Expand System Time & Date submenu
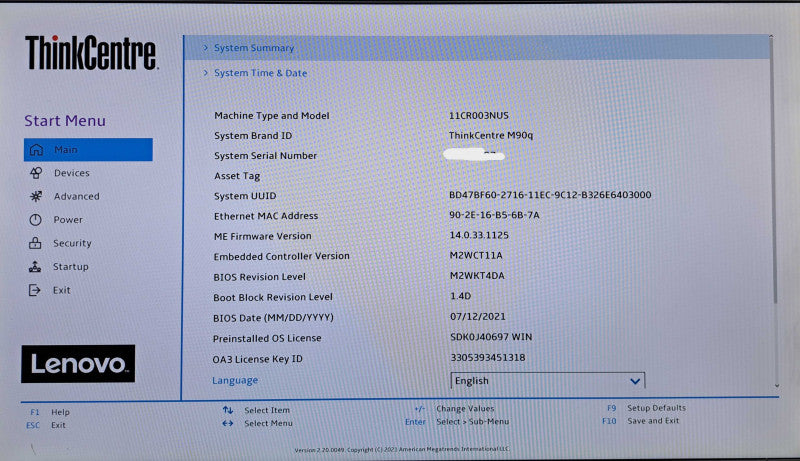 (x=260, y=73)
